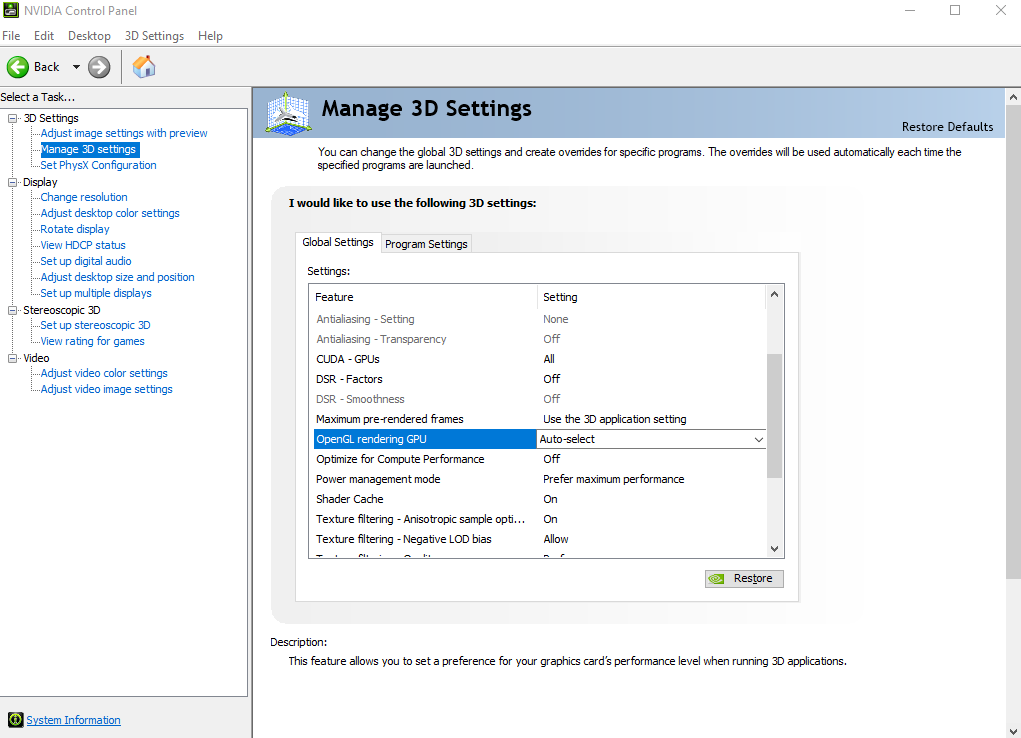The height and width of the screenshot is (738, 1021).
Task: Select Optimize for Compute Performance row
Action: click(x=539, y=459)
